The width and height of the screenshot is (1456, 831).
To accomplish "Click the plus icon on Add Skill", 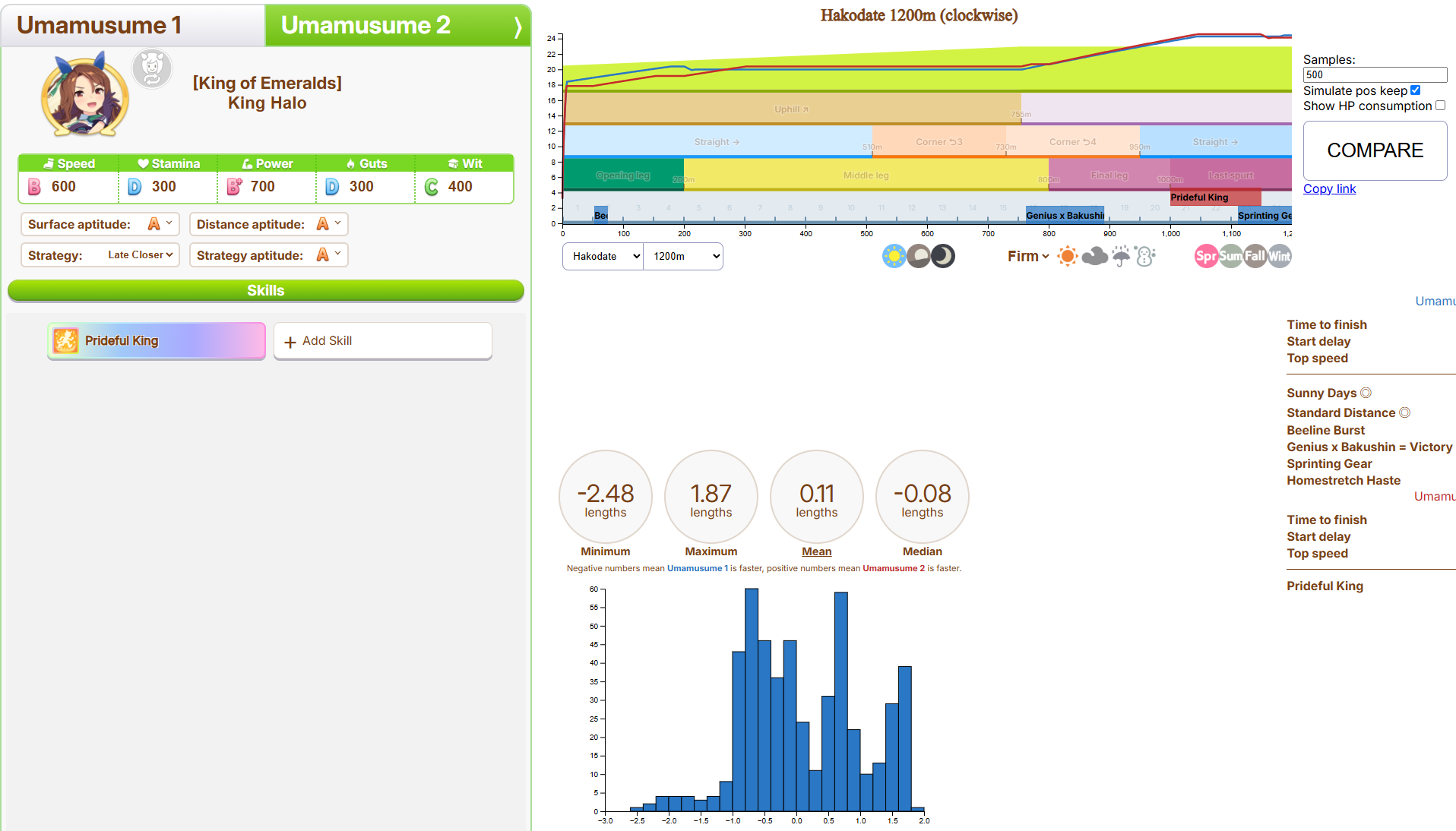I will point(290,342).
